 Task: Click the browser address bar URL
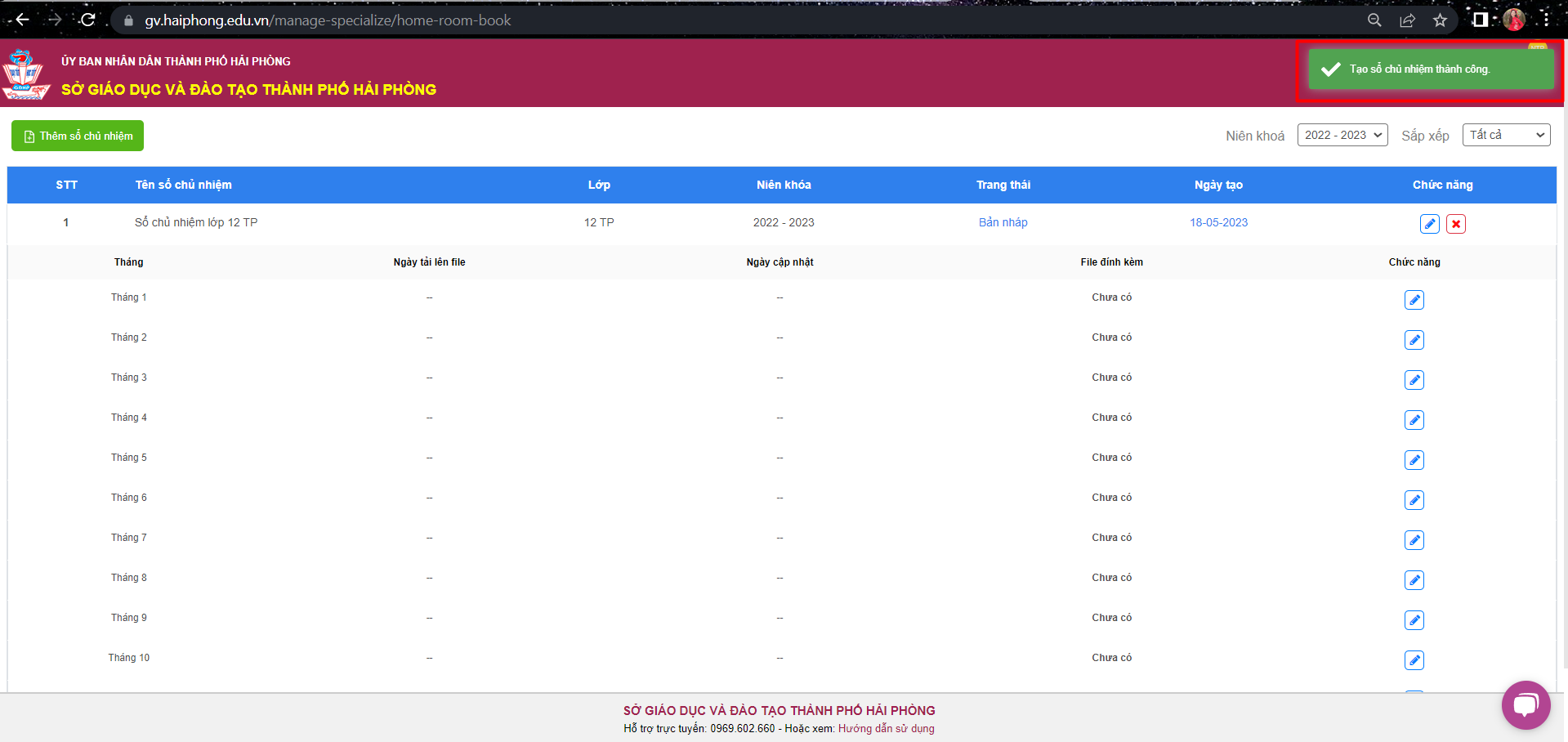pos(328,20)
